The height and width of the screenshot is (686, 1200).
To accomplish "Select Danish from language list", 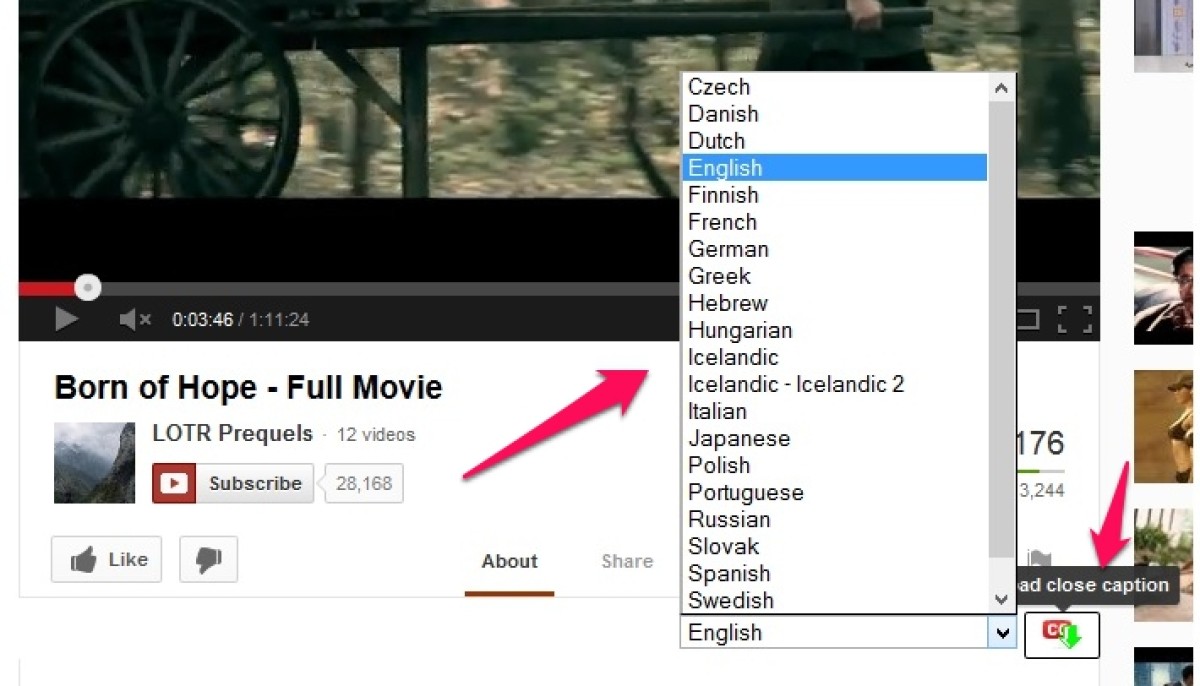I will [834, 114].
